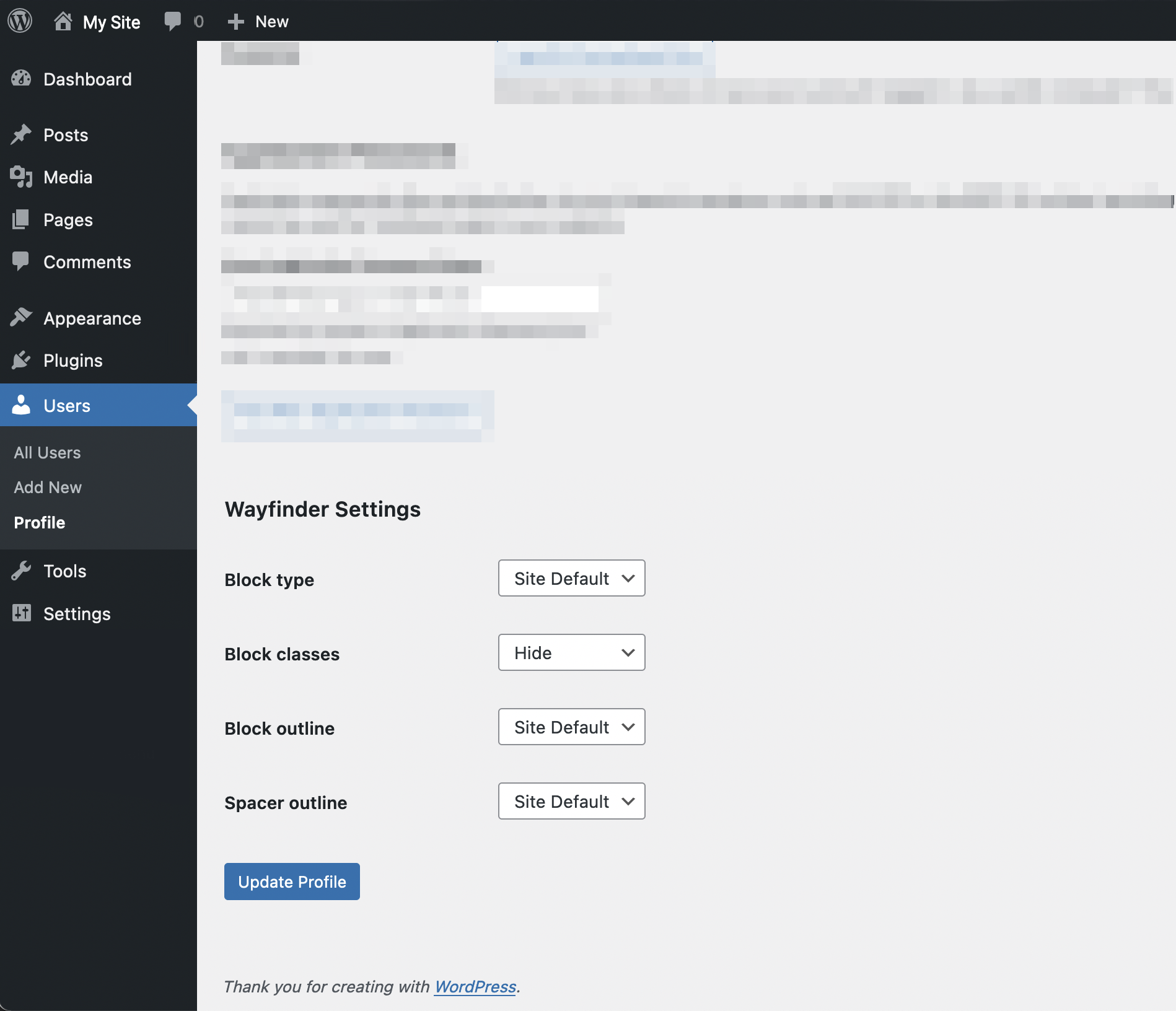This screenshot has height=1011, width=1176.
Task: Open the comments bubble icon in toolbar
Action: (x=172, y=21)
